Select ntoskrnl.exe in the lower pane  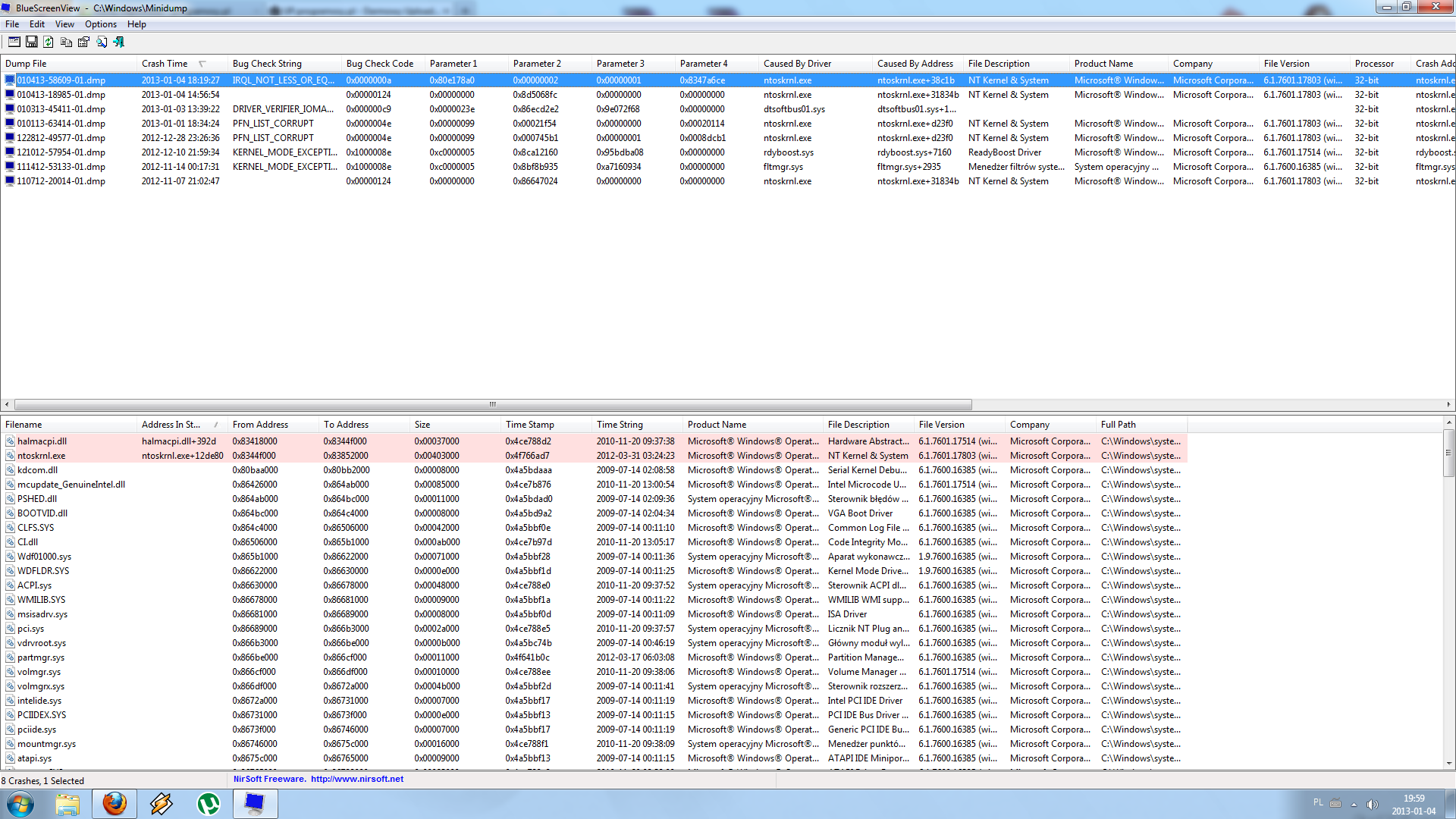tap(594, 456)
